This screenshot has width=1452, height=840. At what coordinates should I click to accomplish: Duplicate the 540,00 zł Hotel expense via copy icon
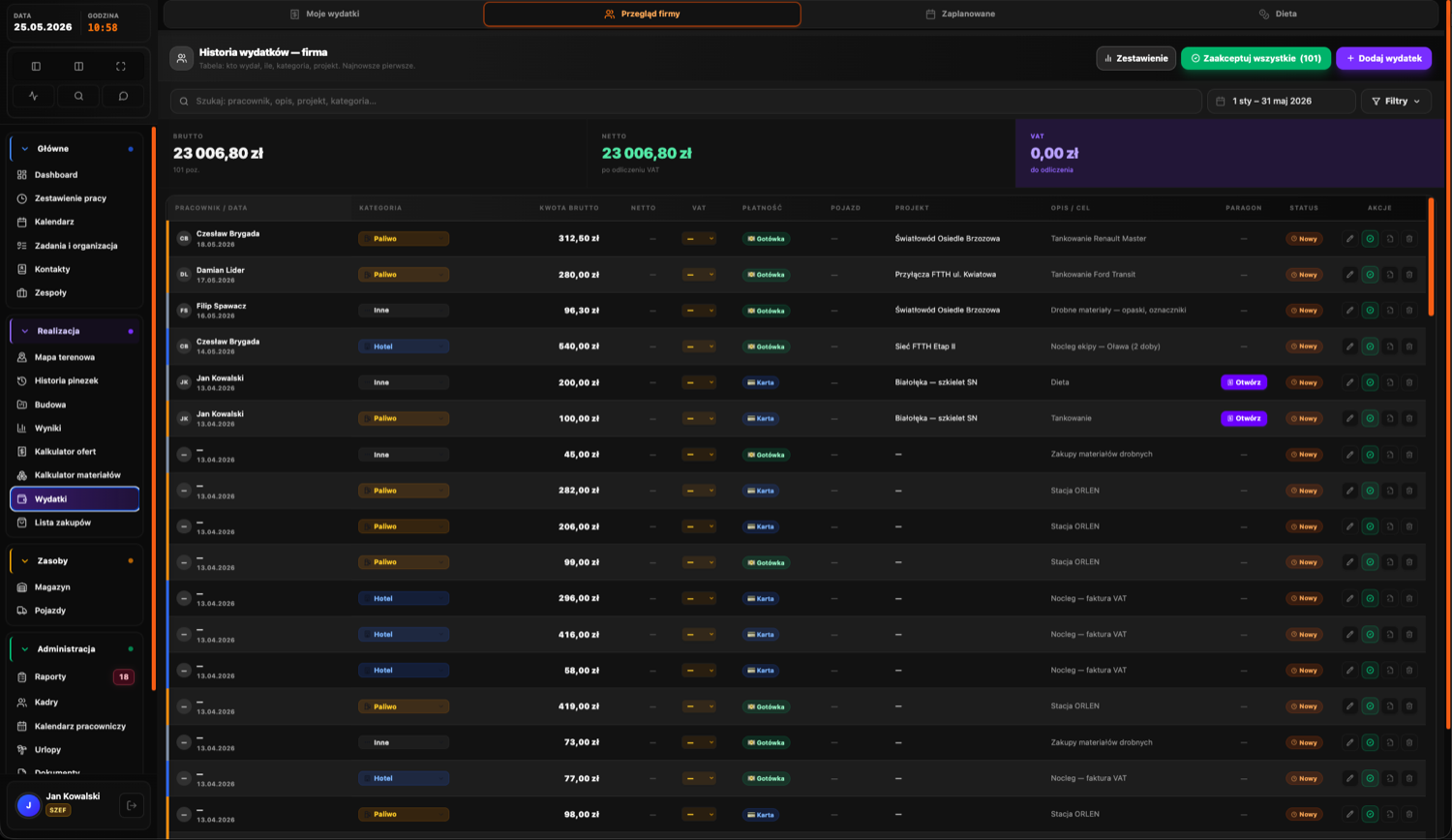(x=1390, y=346)
